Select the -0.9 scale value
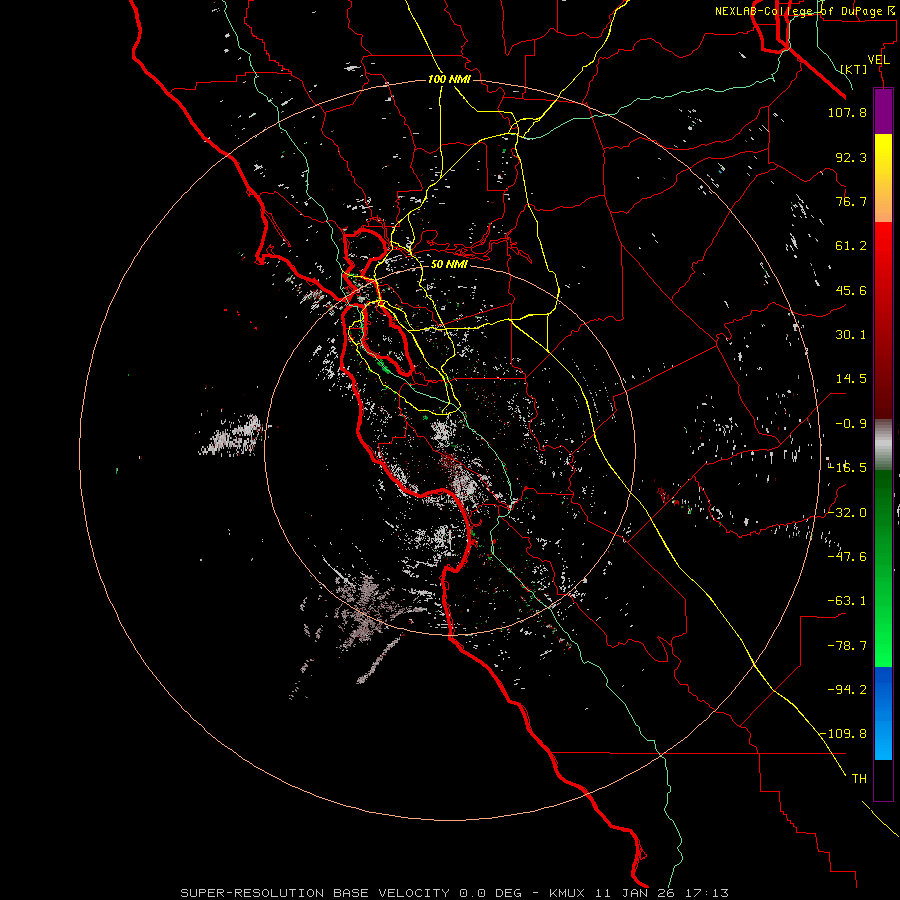The image size is (900, 900). tap(851, 424)
